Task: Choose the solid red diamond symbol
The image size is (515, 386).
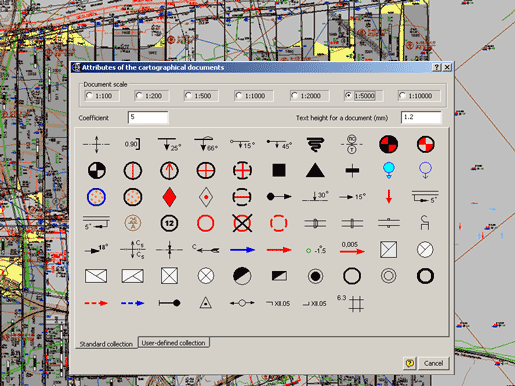Action: 169,197
